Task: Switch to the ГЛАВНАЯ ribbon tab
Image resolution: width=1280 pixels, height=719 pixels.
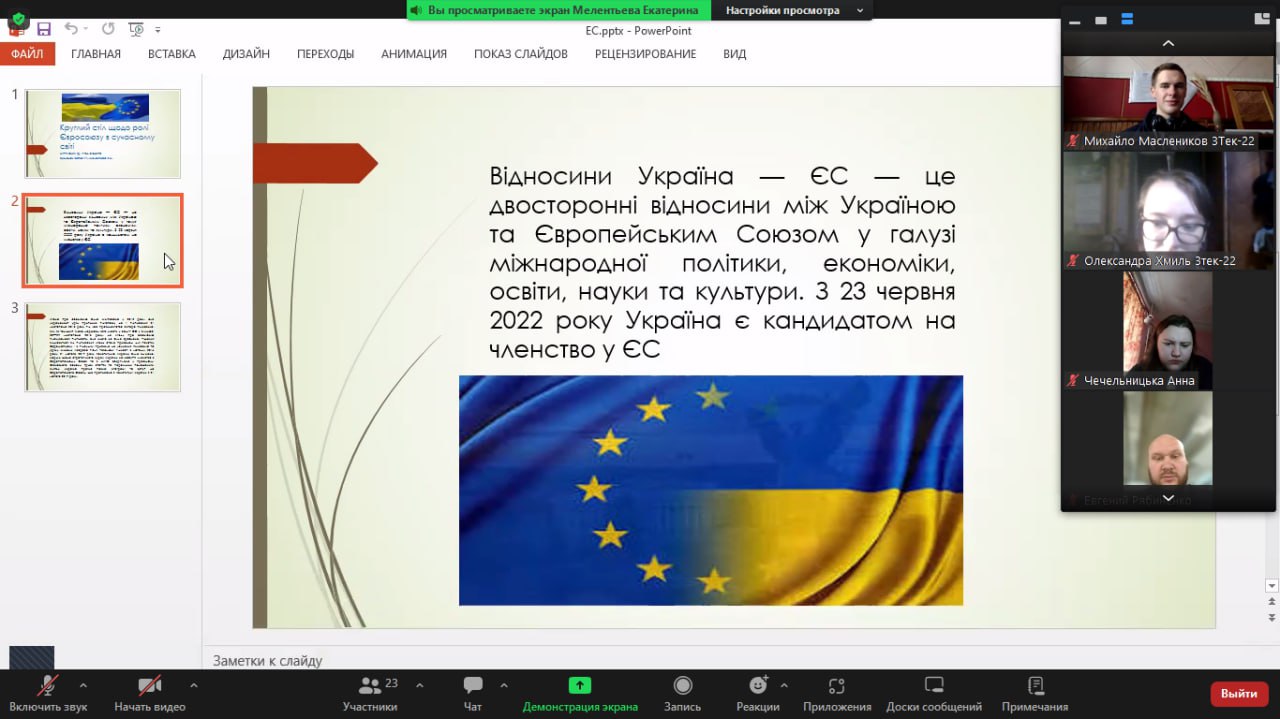Action: tap(96, 54)
